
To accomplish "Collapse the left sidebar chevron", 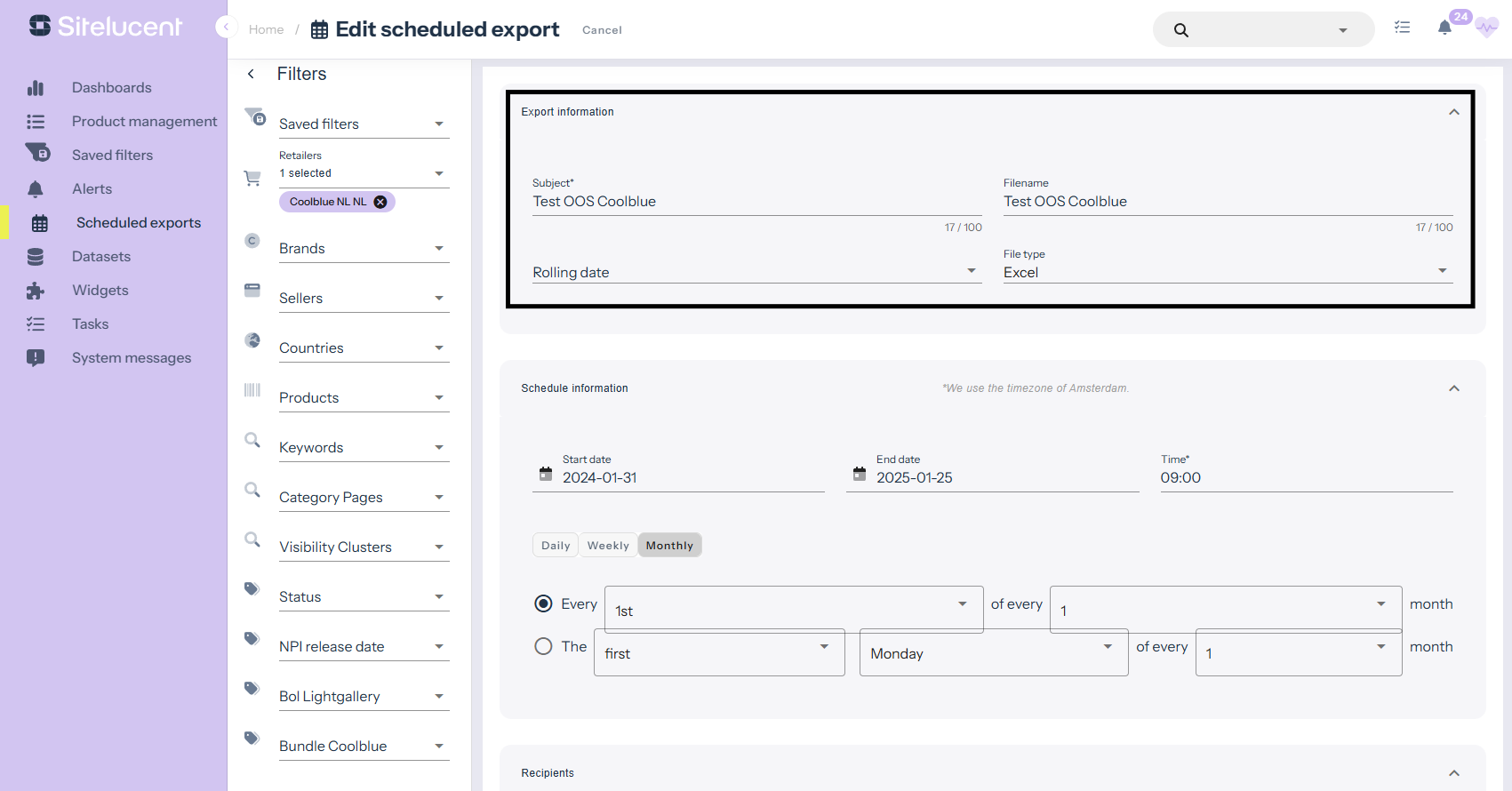I will pos(226,27).
